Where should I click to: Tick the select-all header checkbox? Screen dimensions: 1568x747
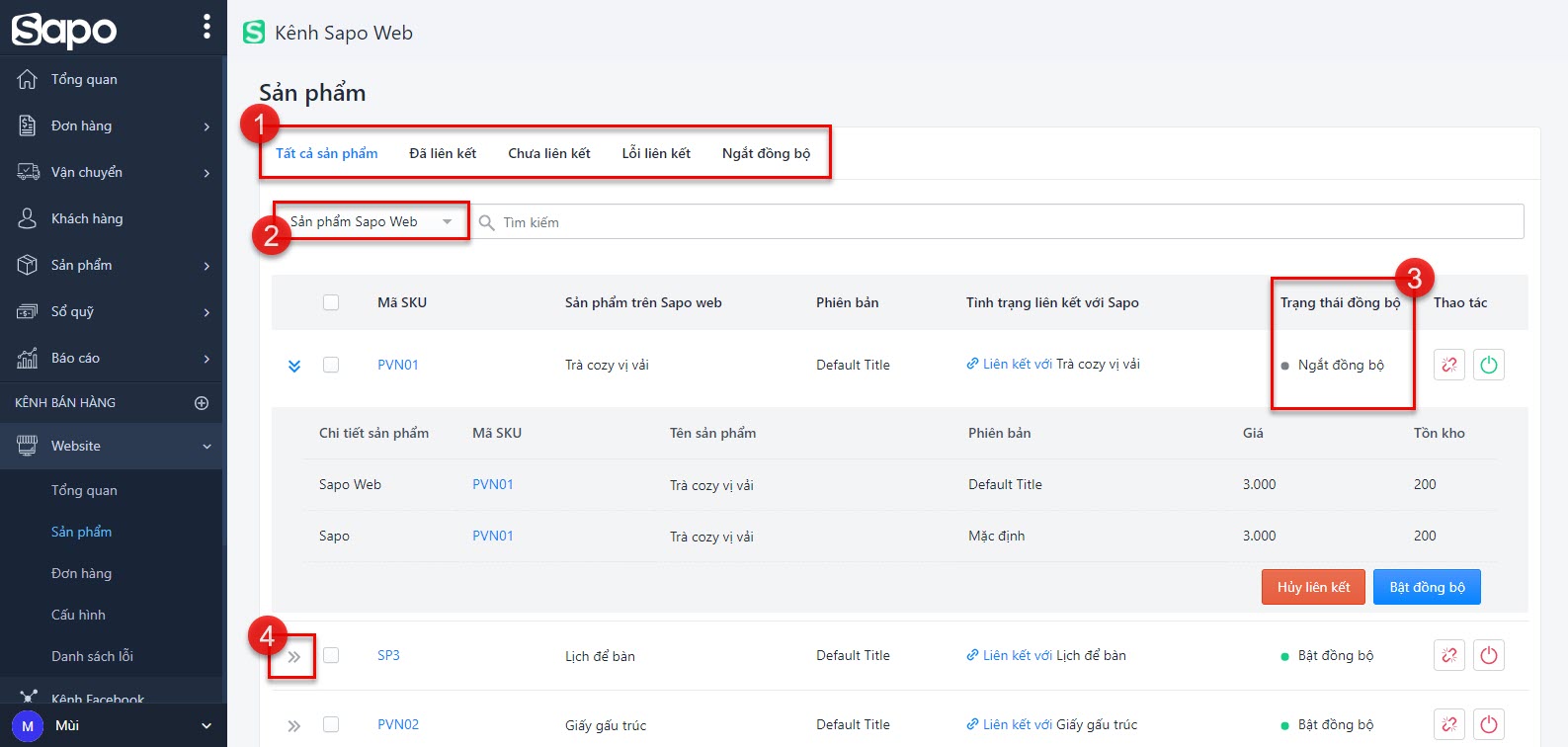(331, 302)
